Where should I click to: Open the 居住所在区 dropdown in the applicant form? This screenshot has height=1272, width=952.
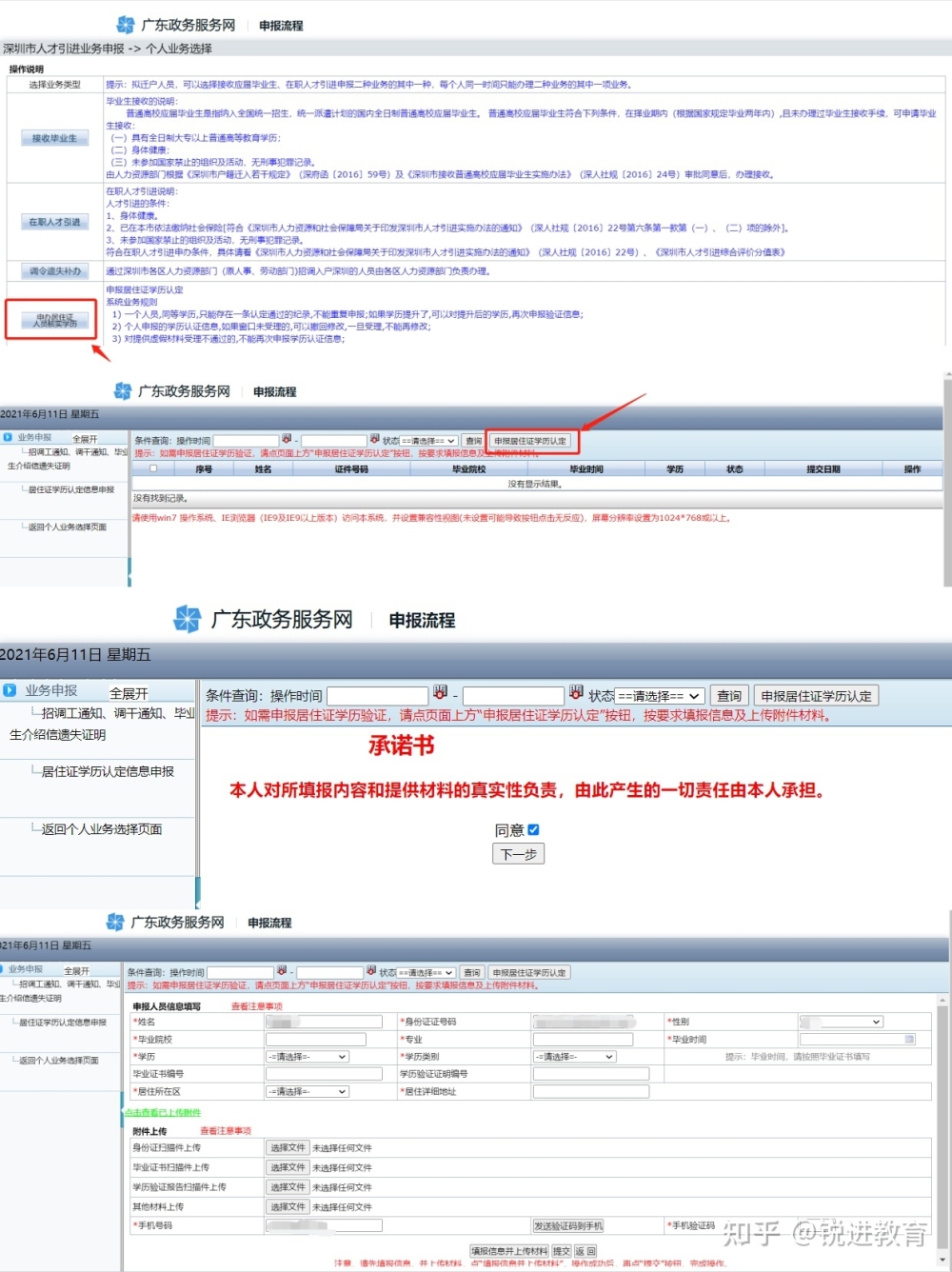click(307, 1092)
